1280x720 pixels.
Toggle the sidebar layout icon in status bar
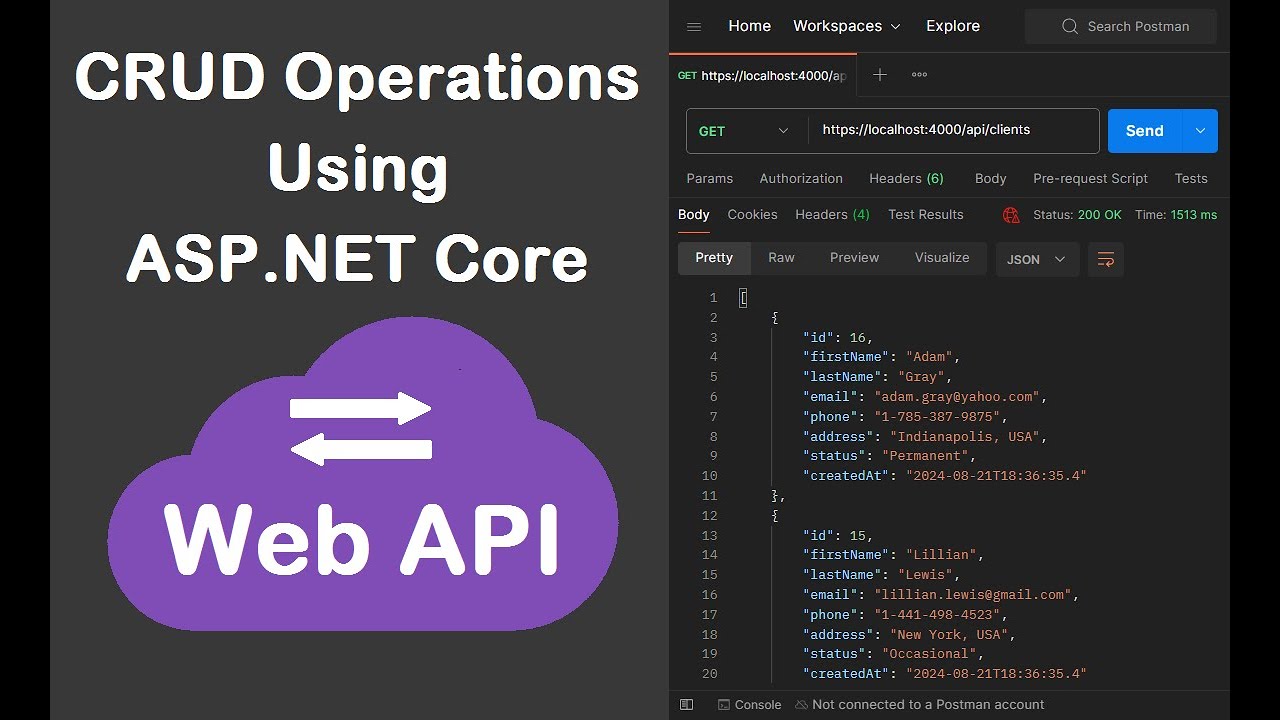pos(686,704)
